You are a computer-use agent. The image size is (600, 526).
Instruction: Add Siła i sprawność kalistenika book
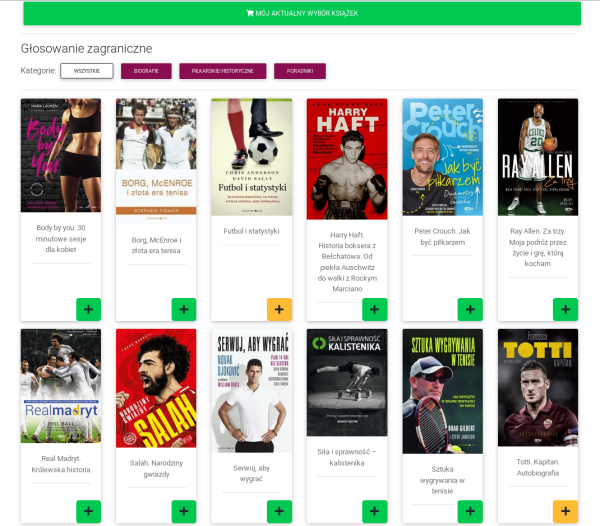point(375,511)
